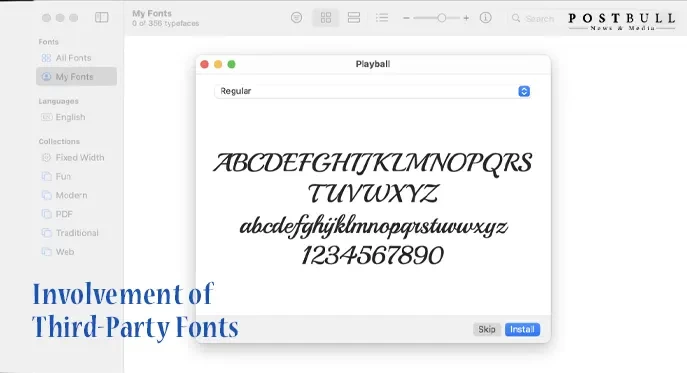Viewport: 687px width, 373px height.
Task: Click the Install button
Action: (522, 329)
